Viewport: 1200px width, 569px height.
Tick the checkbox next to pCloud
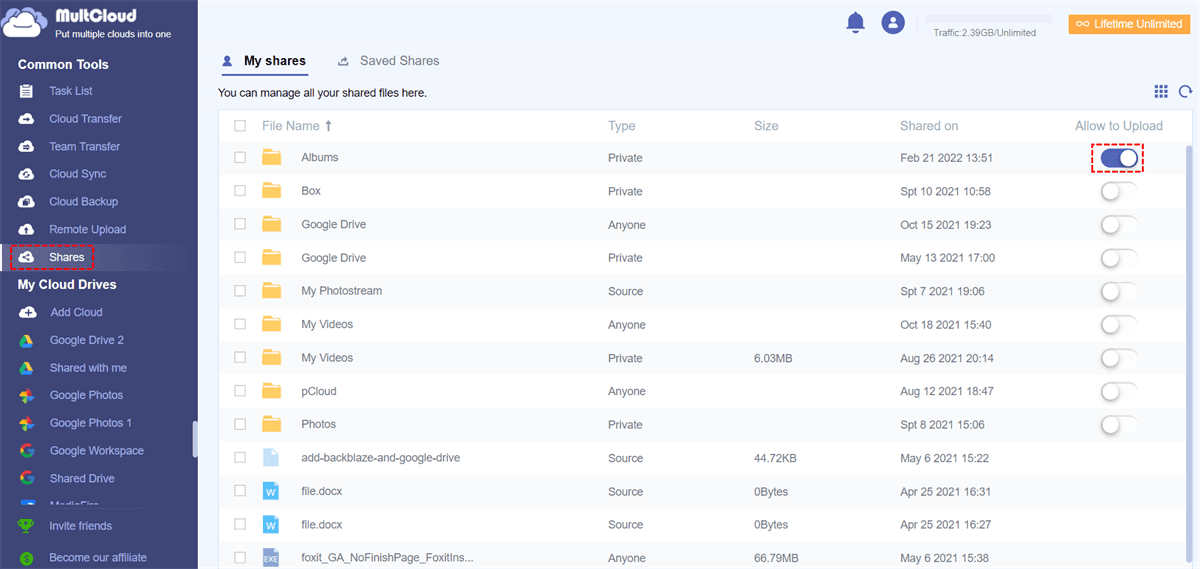pos(240,391)
